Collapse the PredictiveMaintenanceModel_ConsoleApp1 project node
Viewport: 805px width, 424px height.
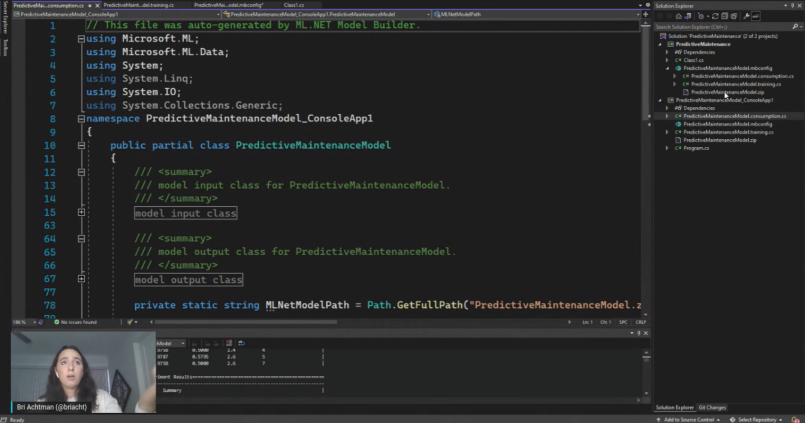[660, 100]
